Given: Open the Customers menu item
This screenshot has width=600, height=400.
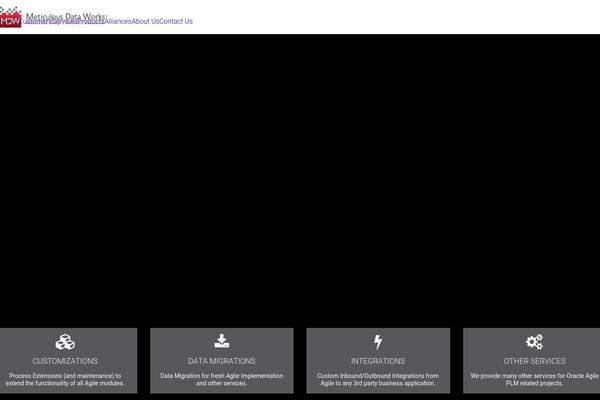Looking at the screenshot, I should pos(36,22).
